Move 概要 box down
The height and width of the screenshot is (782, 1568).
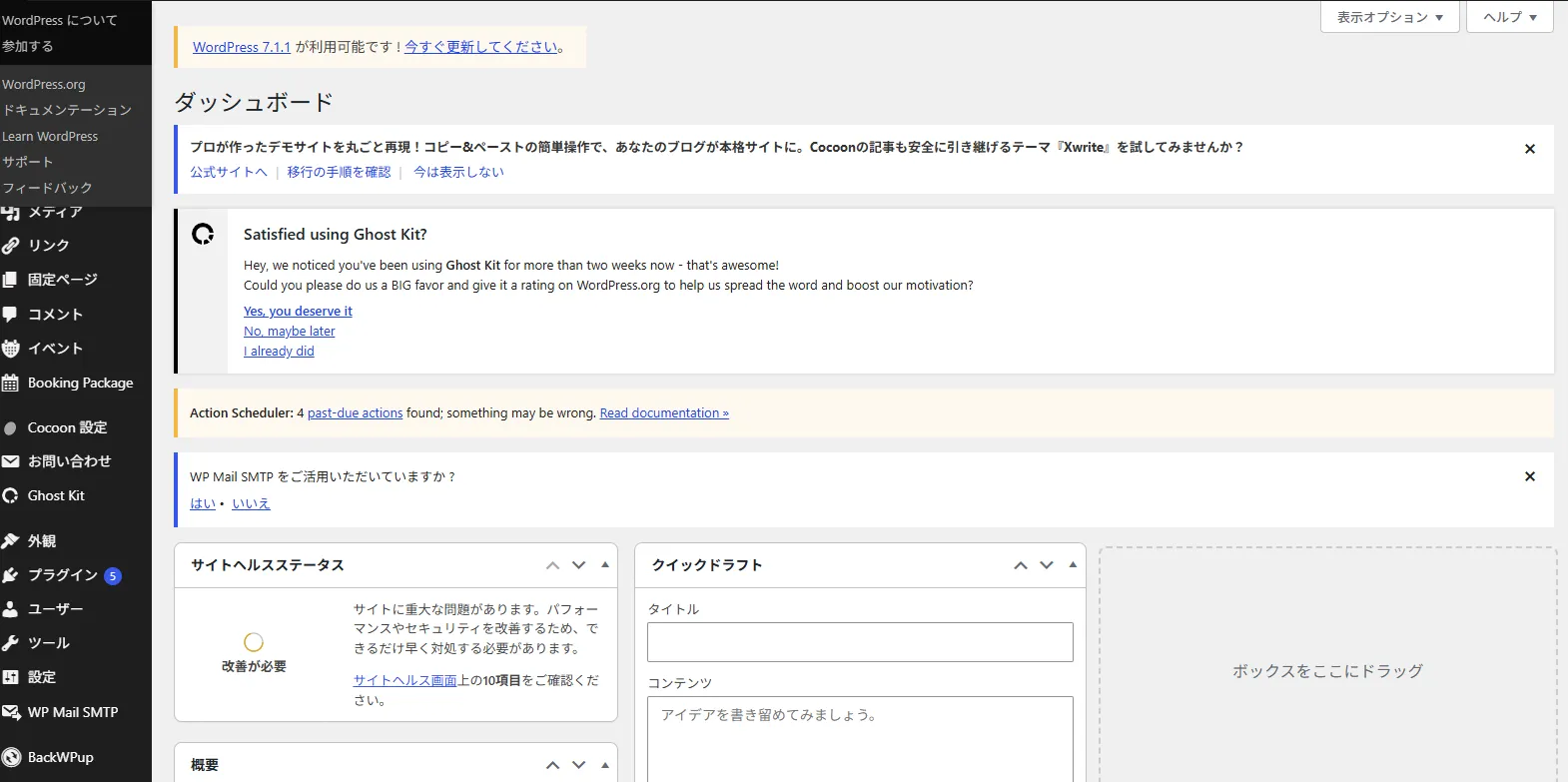[x=578, y=765]
